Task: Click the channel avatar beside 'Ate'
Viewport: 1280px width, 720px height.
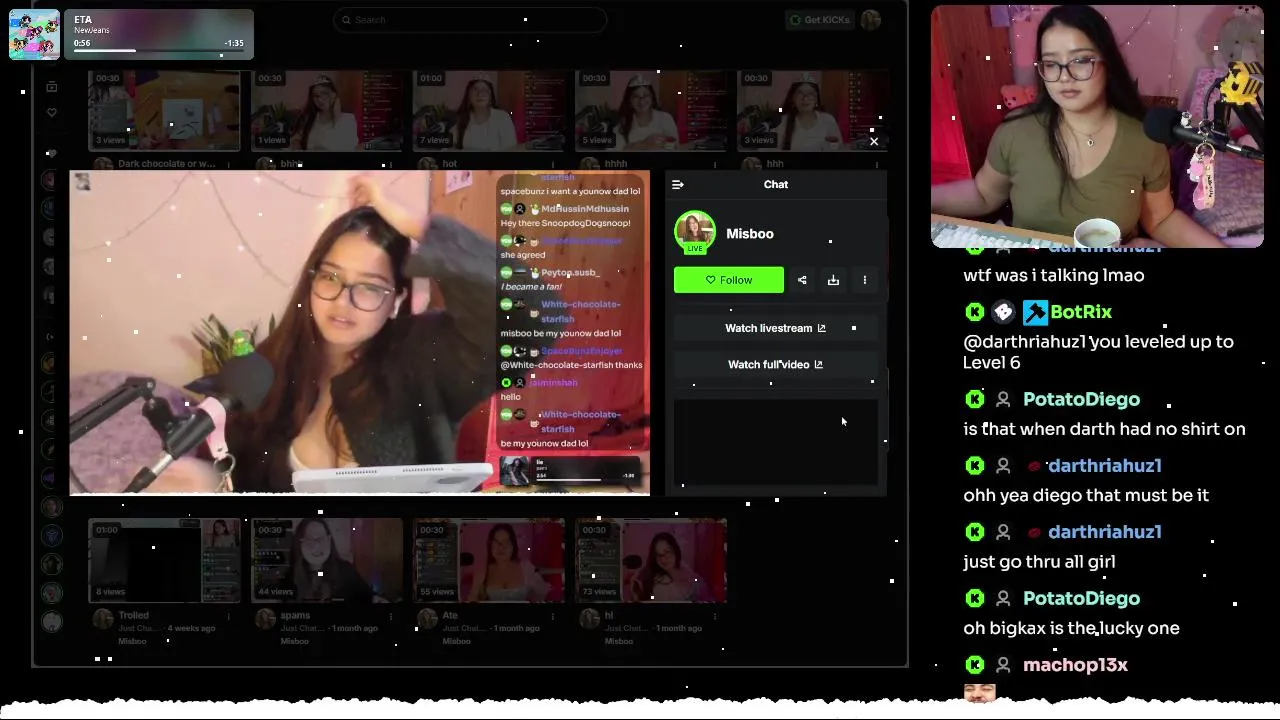Action: pyautogui.click(x=427, y=620)
